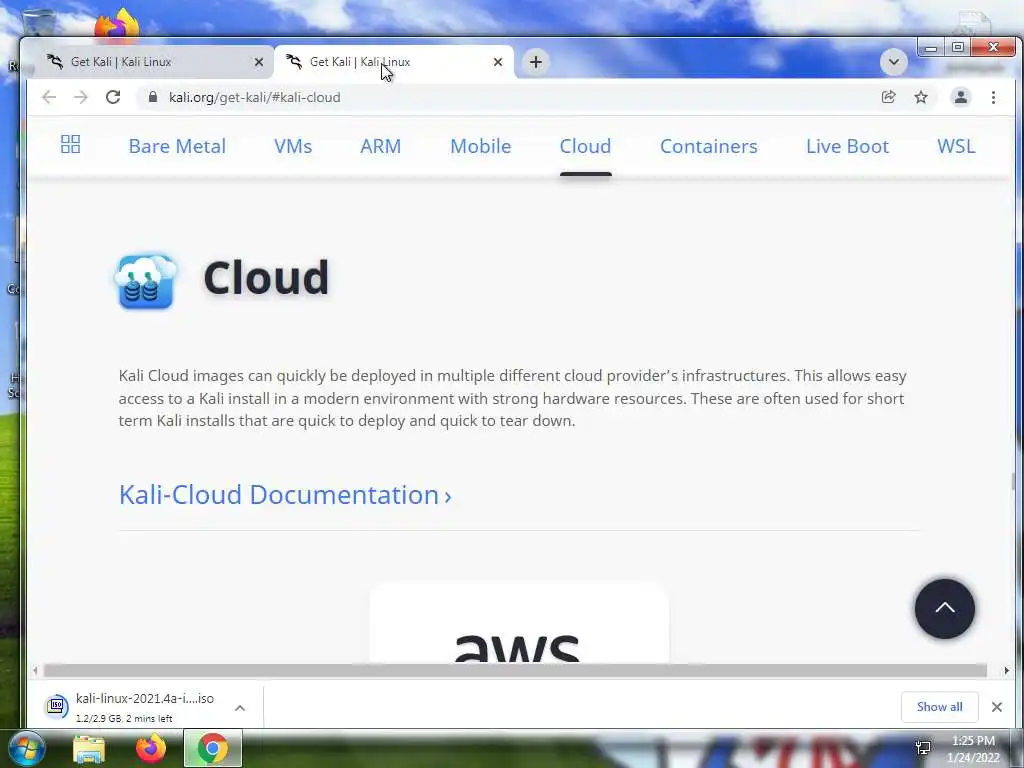The image size is (1024, 768).
Task: Click the browser forward arrow
Action: [81, 97]
